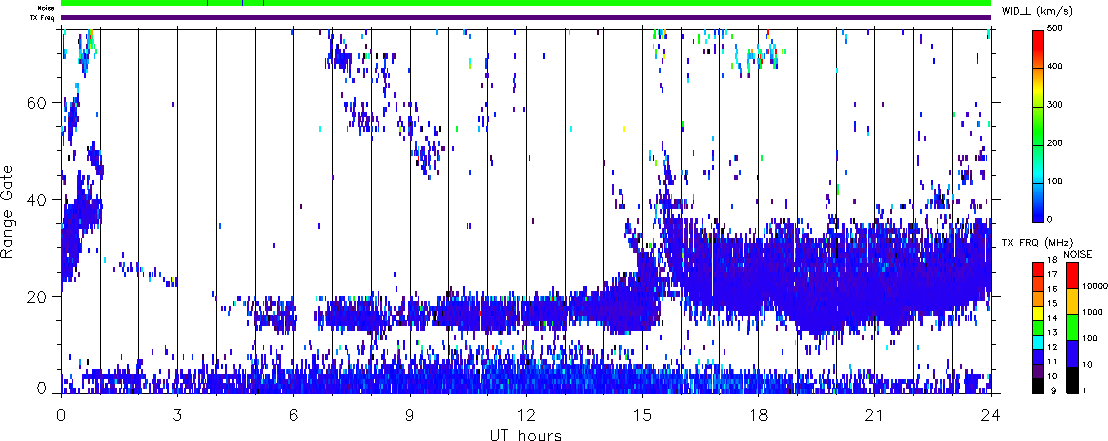Click the '18' label on TX FRQ colorbar

coord(1052,260)
